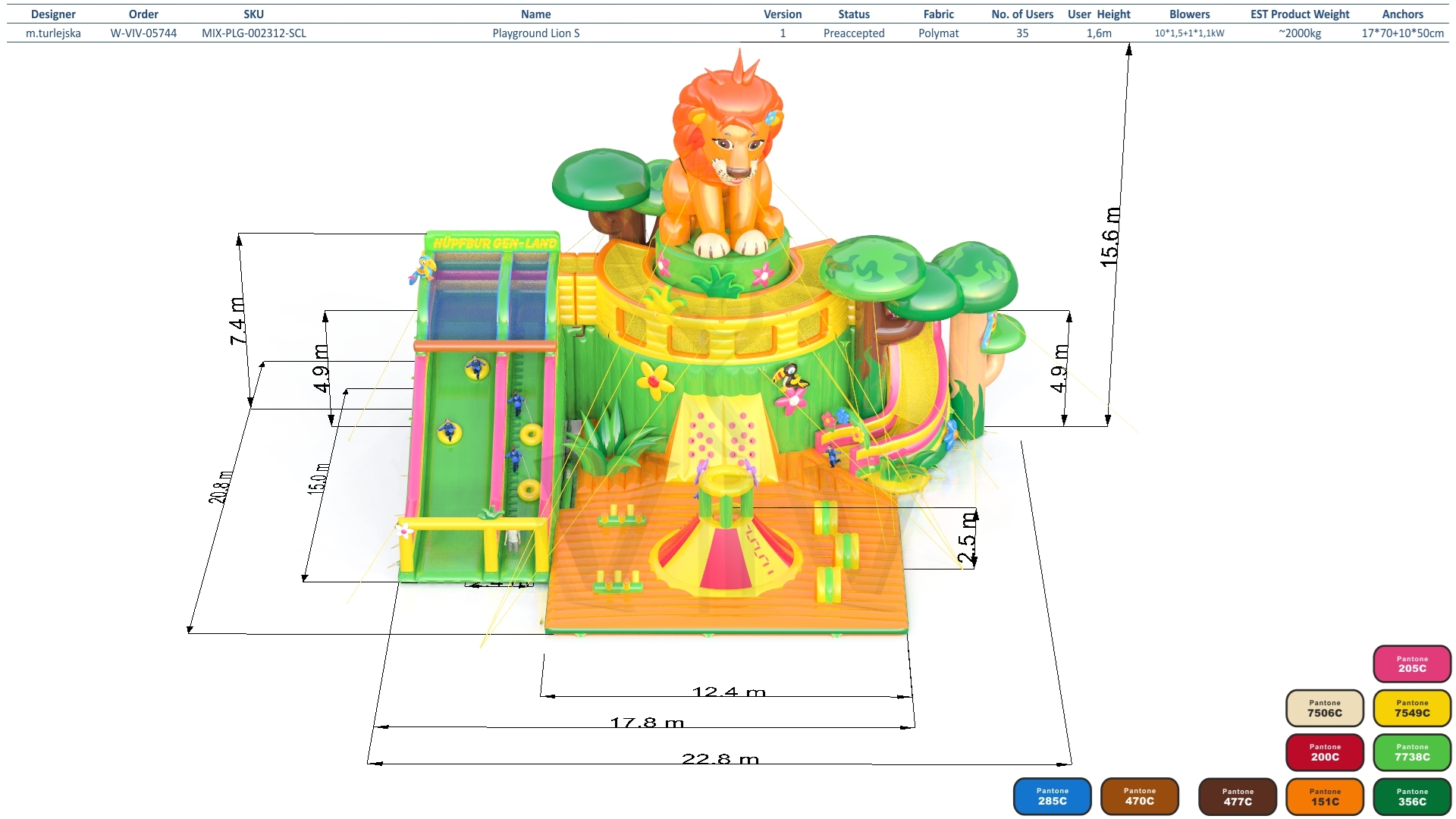
Task: Select the Pantone 7549C yellow swatch
Action: 1412,708
